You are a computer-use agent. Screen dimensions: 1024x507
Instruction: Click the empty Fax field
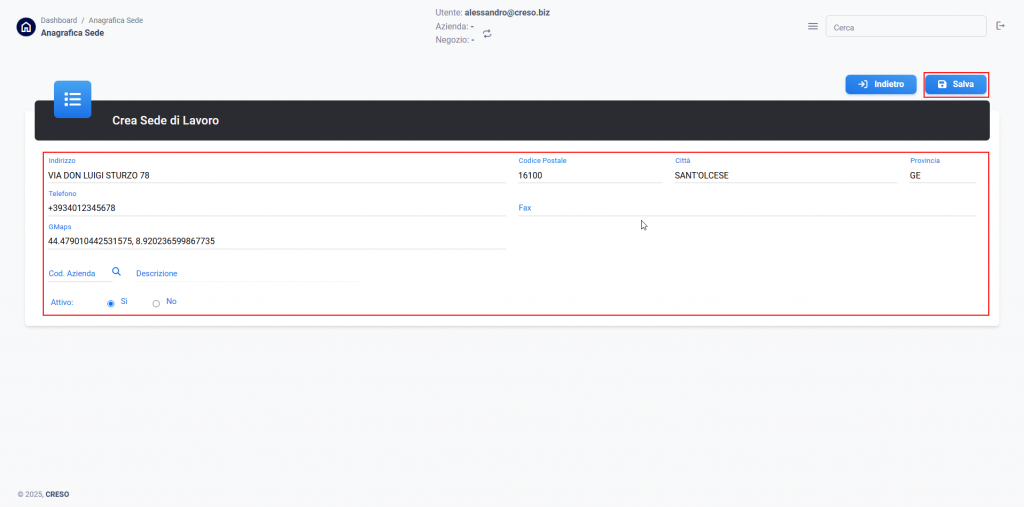point(746,208)
